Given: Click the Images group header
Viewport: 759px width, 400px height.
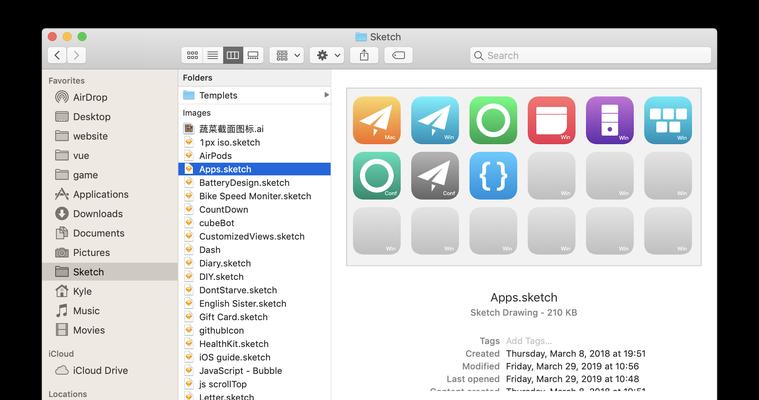Looking at the screenshot, I should click(x=197, y=113).
